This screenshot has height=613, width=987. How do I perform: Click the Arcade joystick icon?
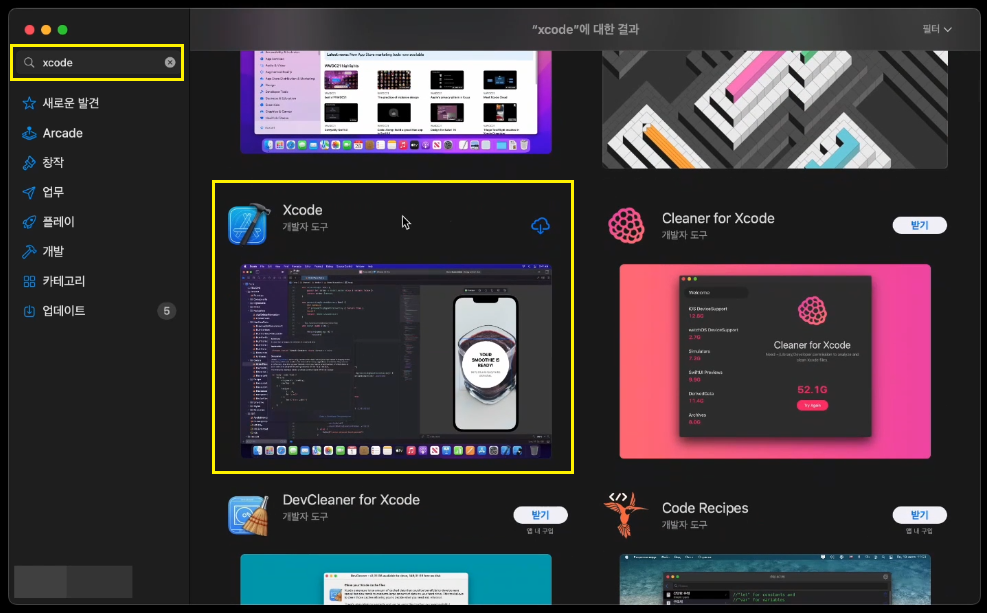[29, 133]
